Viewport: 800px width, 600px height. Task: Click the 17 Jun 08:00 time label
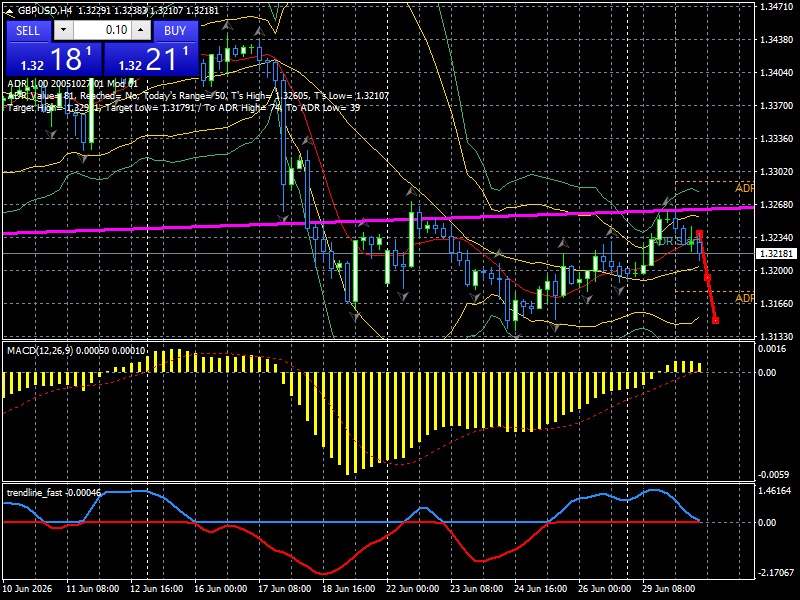click(x=285, y=589)
